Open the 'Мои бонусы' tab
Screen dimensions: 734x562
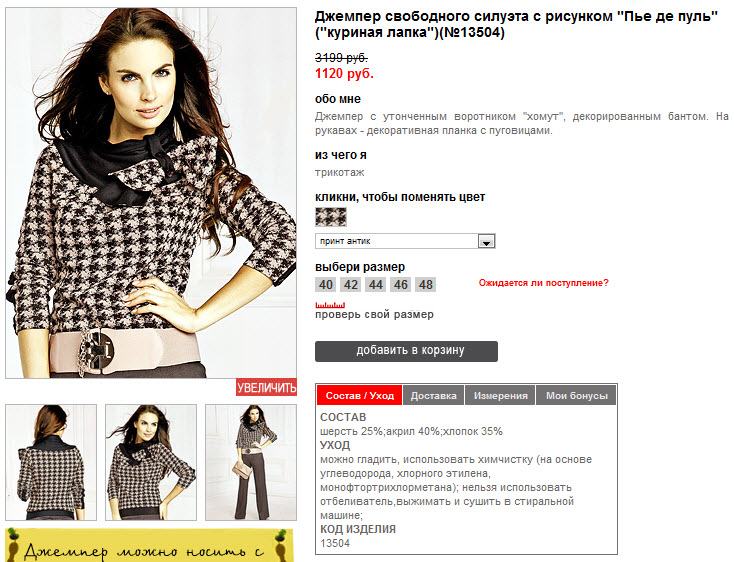(x=576, y=395)
